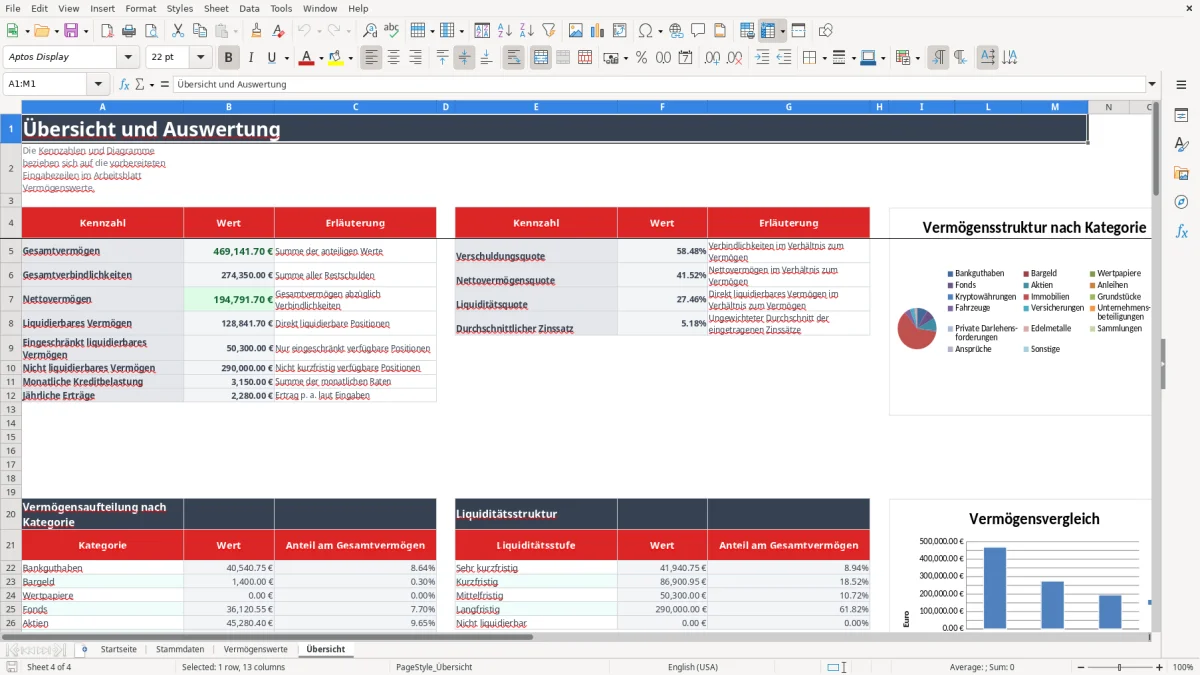1200x675 pixels.
Task: Open the background color dropdown arrow
Action: pos(350,58)
